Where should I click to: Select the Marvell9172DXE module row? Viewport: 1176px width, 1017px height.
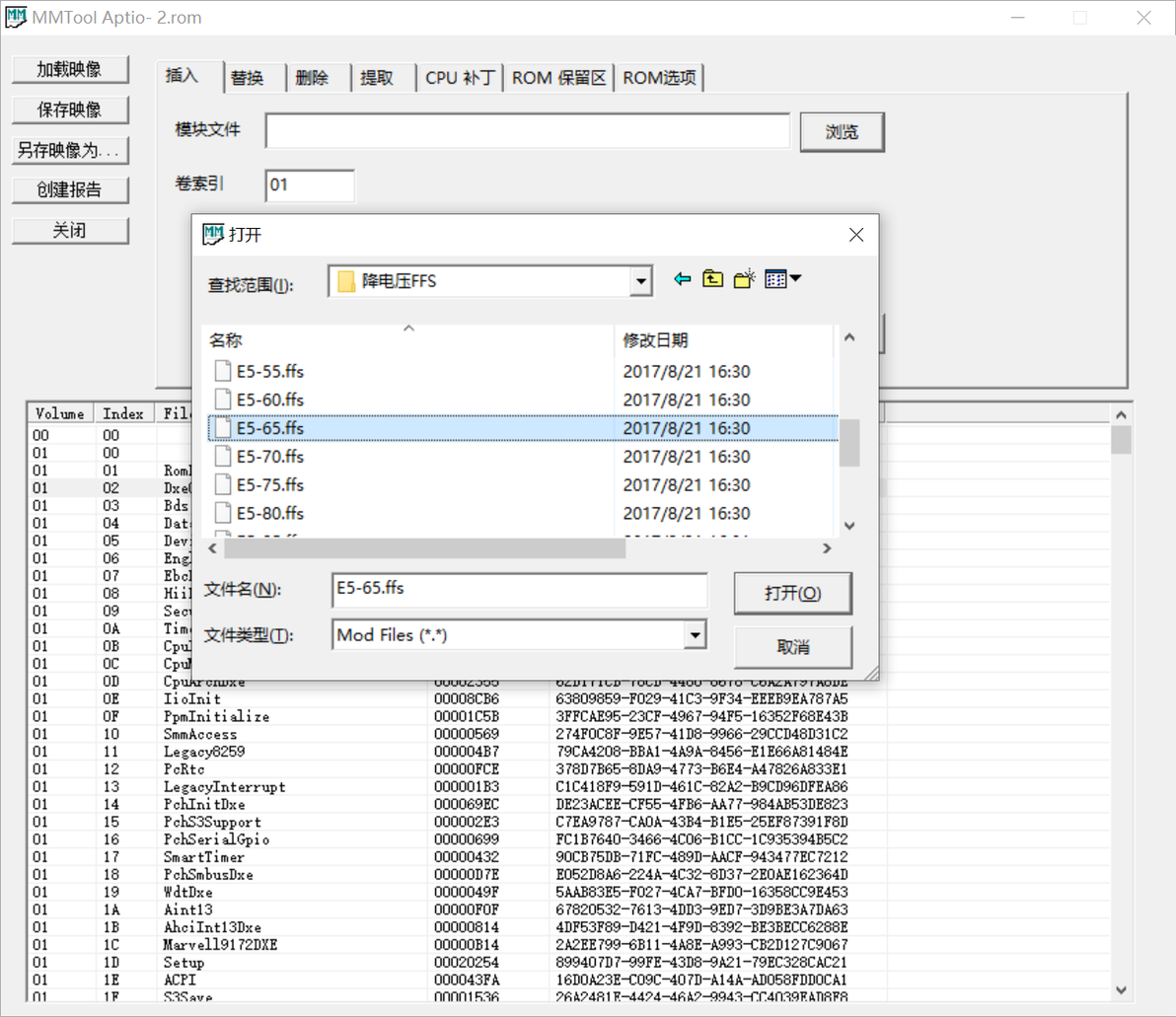tap(569, 945)
